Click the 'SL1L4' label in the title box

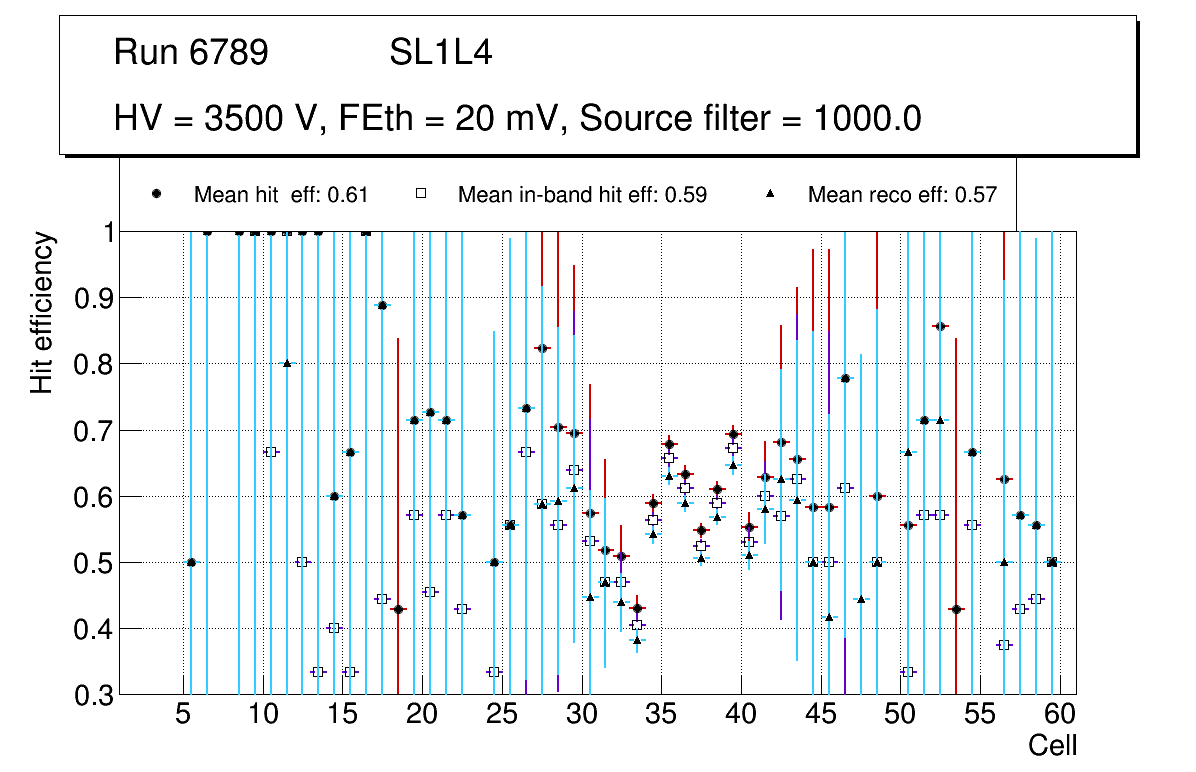click(440, 53)
